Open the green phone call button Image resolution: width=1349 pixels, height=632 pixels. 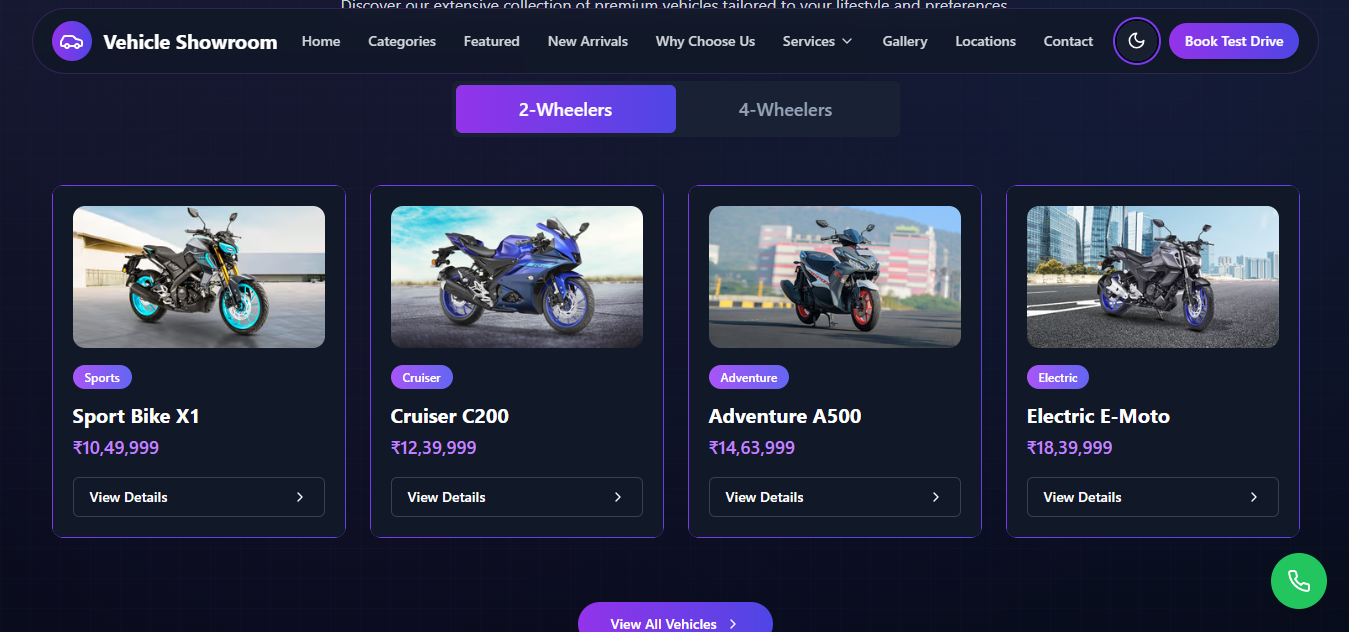pyautogui.click(x=1298, y=580)
